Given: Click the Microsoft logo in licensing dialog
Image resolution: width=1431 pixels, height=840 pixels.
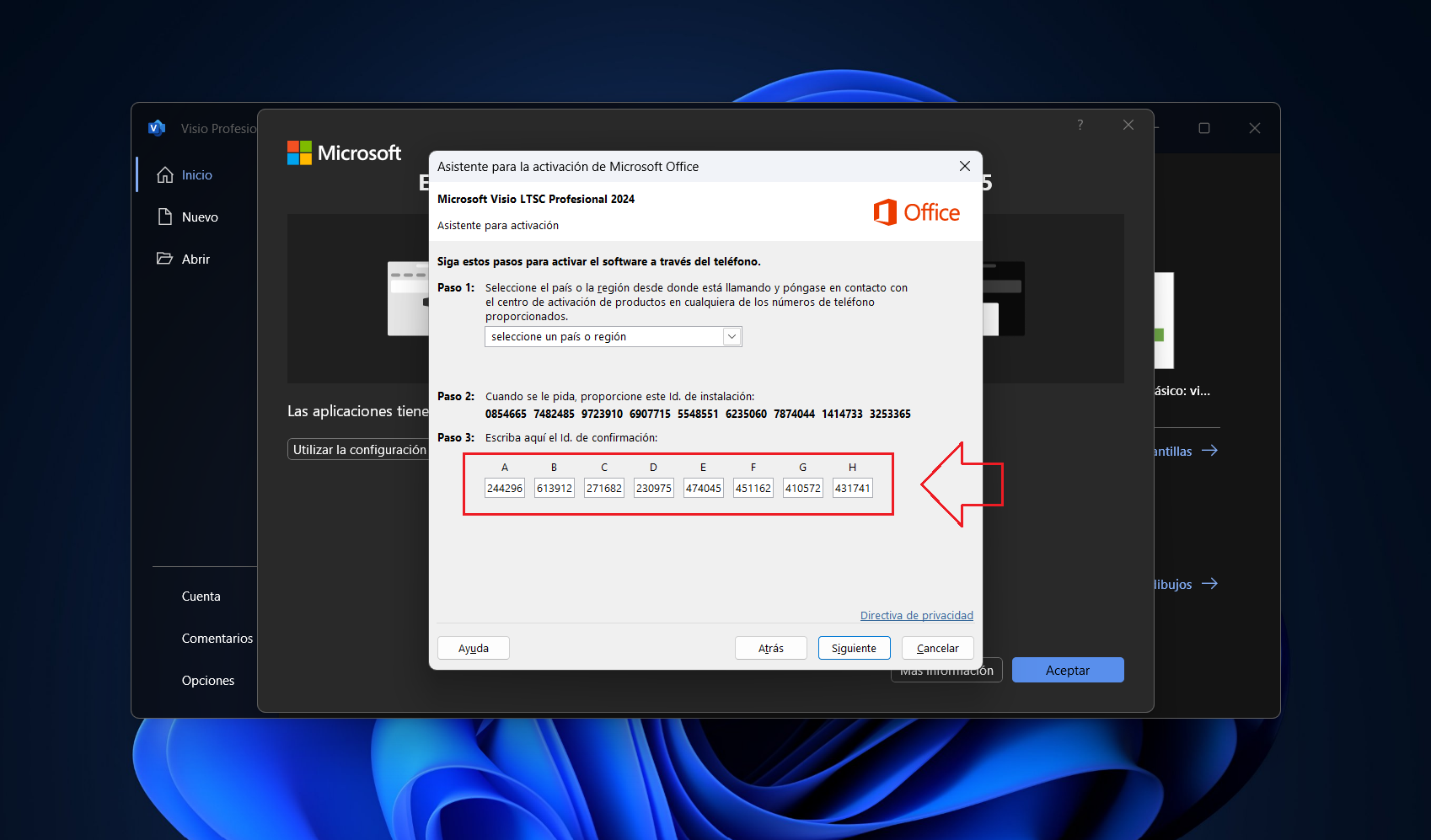Looking at the screenshot, I should click(x=344, y=152).
